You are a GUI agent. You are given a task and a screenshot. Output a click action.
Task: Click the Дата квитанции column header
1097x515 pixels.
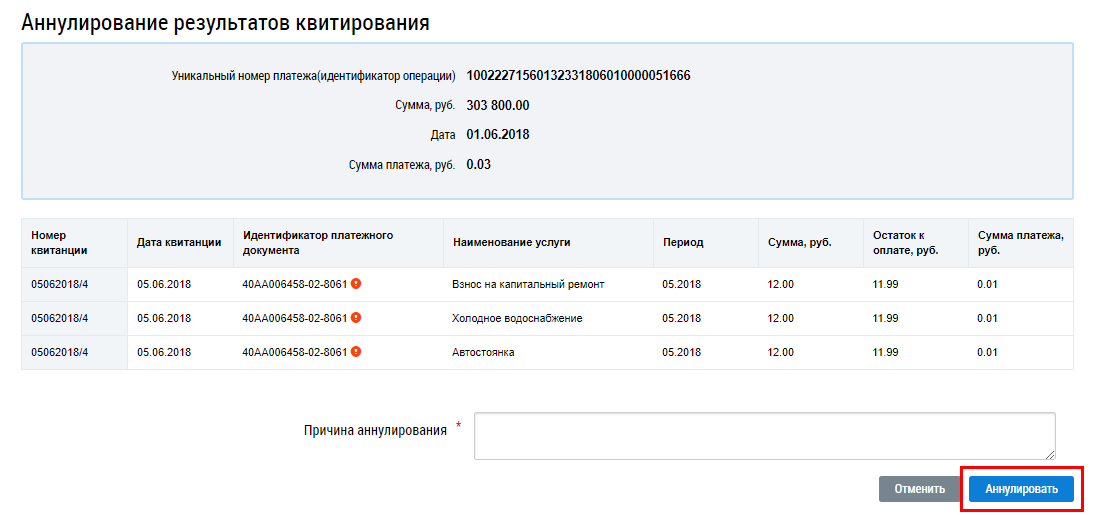[x=179, y=242]
